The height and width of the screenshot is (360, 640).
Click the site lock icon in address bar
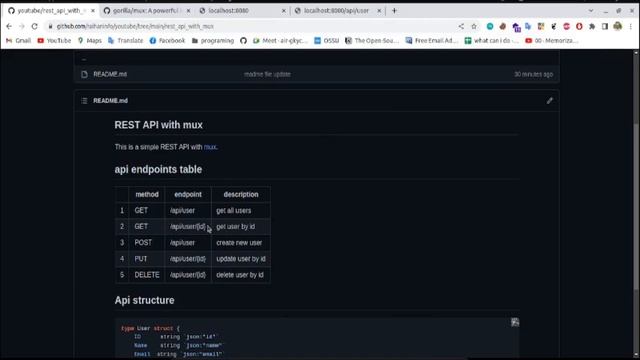[x=50, y=26]
